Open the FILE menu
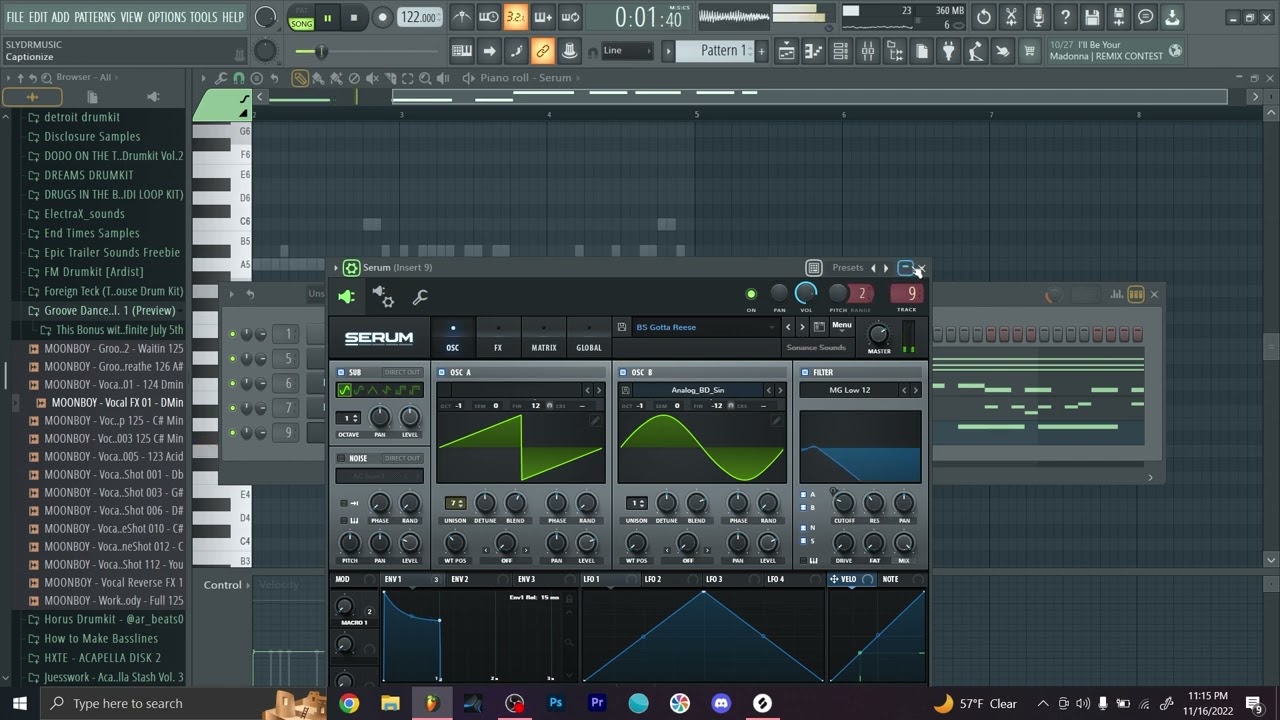Viewport: 1280px width, 720px height. pos(15,17)
